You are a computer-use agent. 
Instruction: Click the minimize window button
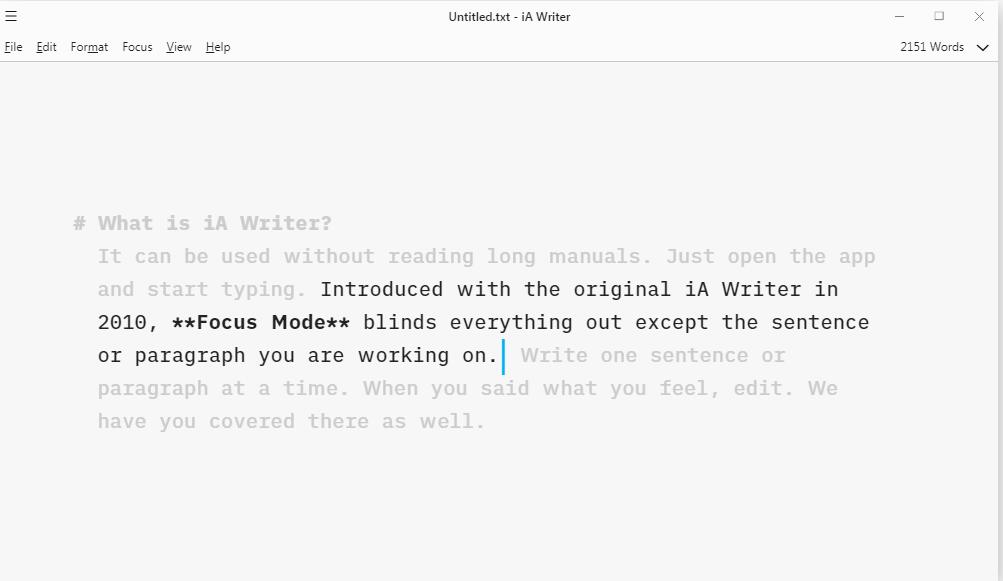899,16
